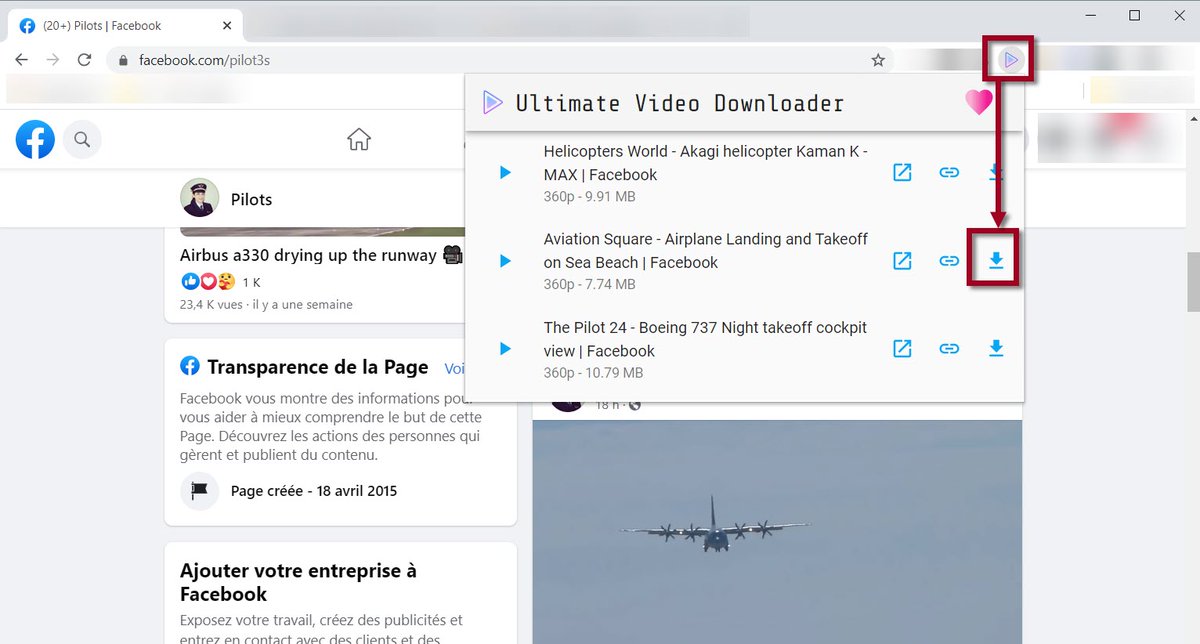Click the site lock icon in address bar
This screenshot has width=1200, height=644.
click(124, 60)
